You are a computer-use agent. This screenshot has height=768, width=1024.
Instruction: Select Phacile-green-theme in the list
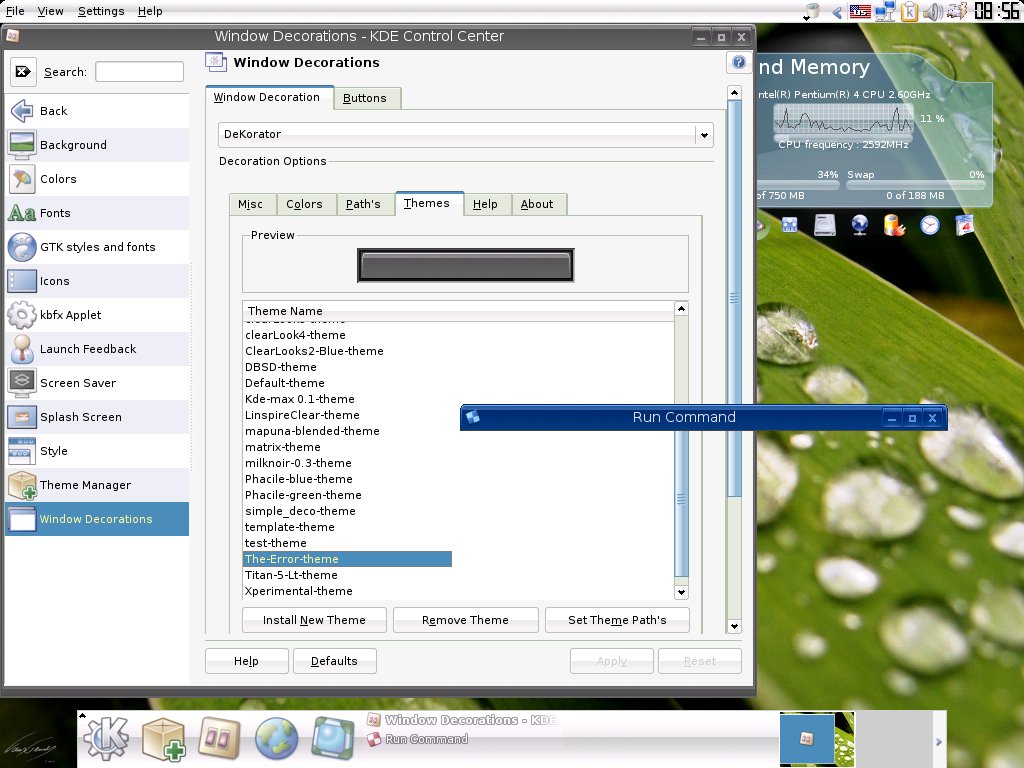pyautogui.click(x=303, y=495)
